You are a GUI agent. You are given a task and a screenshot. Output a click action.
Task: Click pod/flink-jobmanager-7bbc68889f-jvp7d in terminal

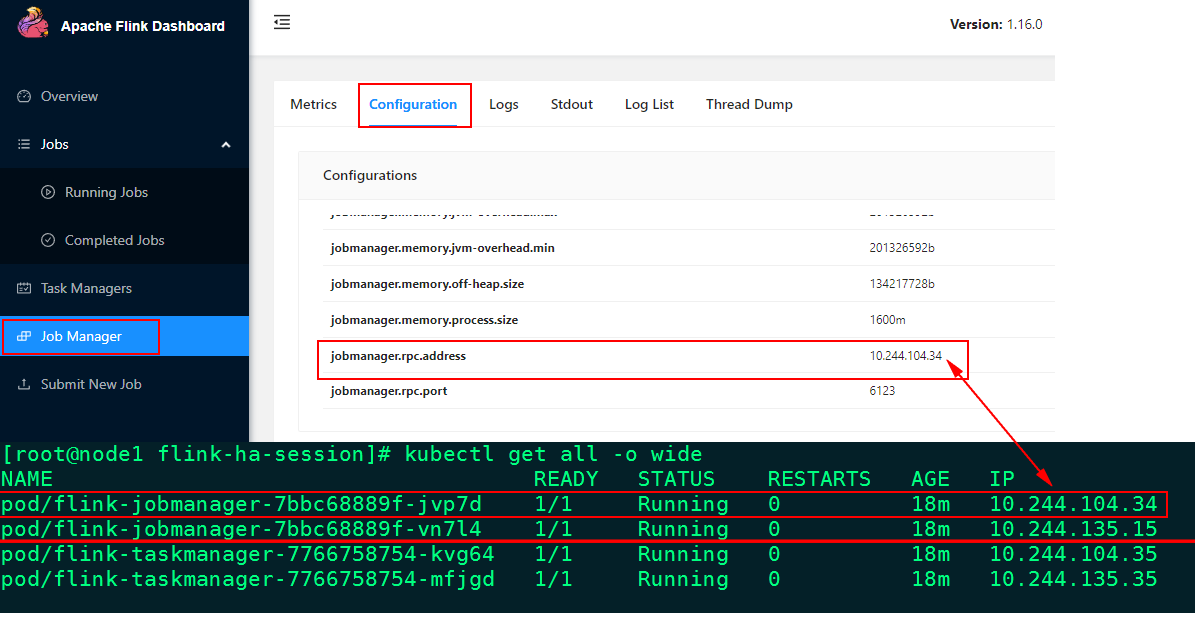coord(241,504)
